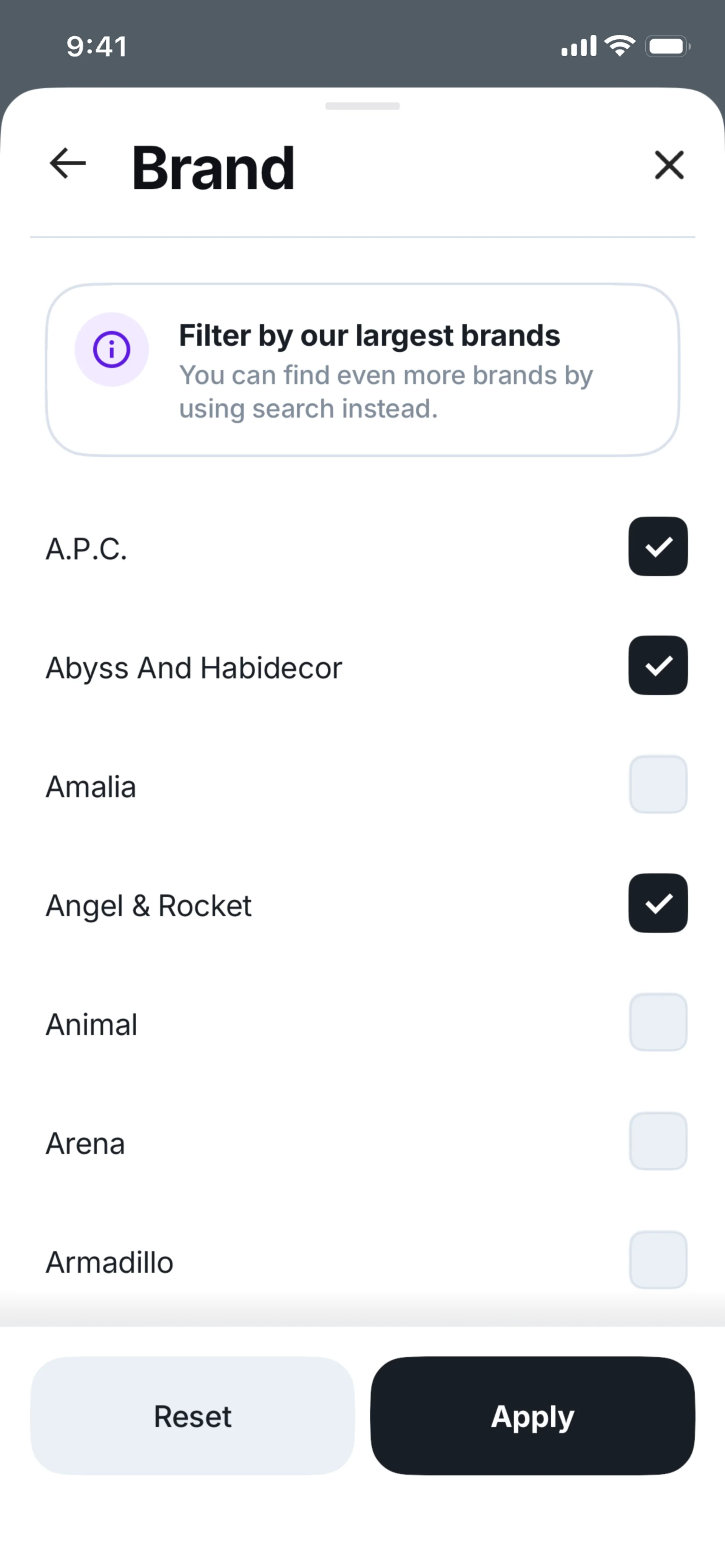The height and width of the screenshot is (1568, 725).
Task: Tap the Filter by our largest brands banner
Action: pyautogui.click(x=362, y=370)
